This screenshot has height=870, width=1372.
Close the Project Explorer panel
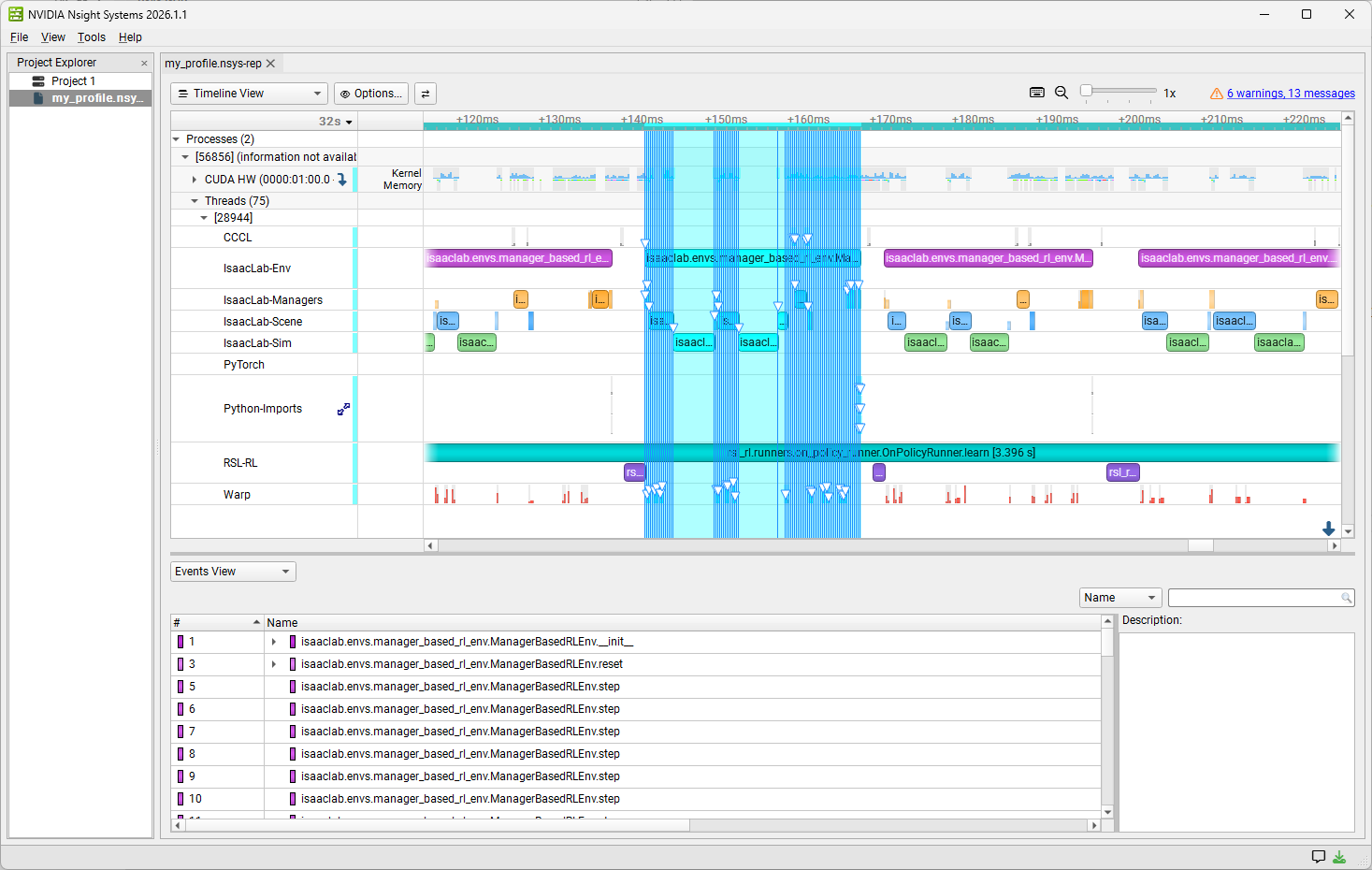click(144, 64)
